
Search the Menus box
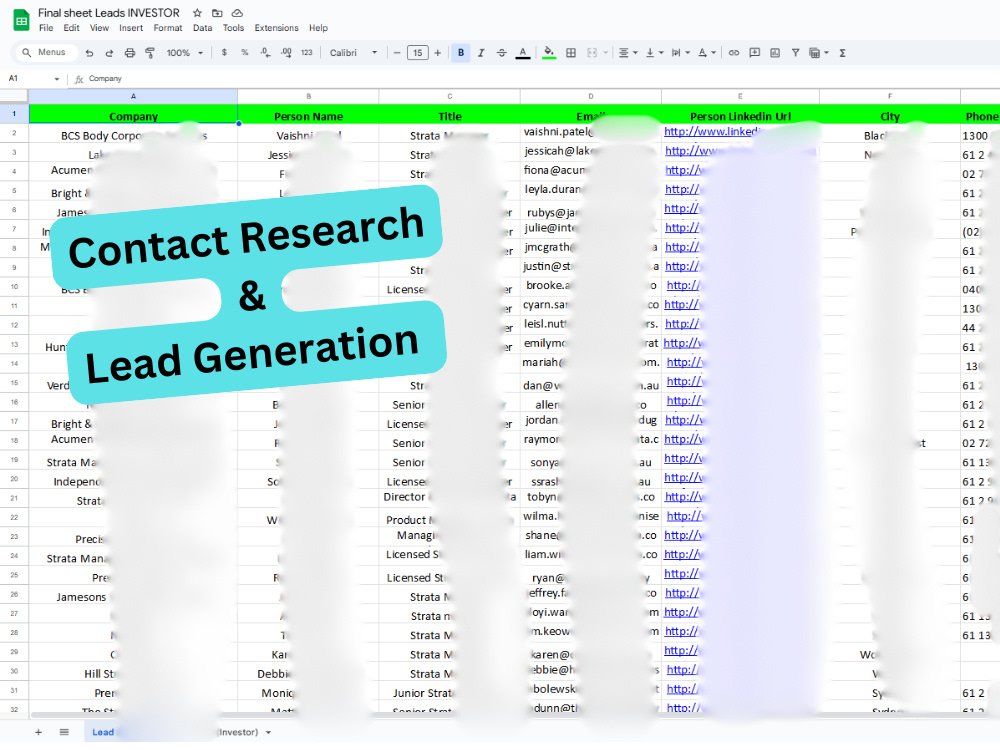click(45, 52)
